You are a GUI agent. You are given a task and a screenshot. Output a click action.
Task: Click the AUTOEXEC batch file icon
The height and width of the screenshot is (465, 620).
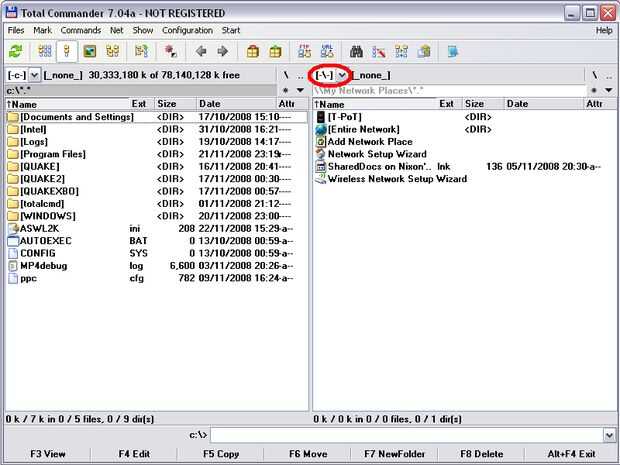(13, 241)
